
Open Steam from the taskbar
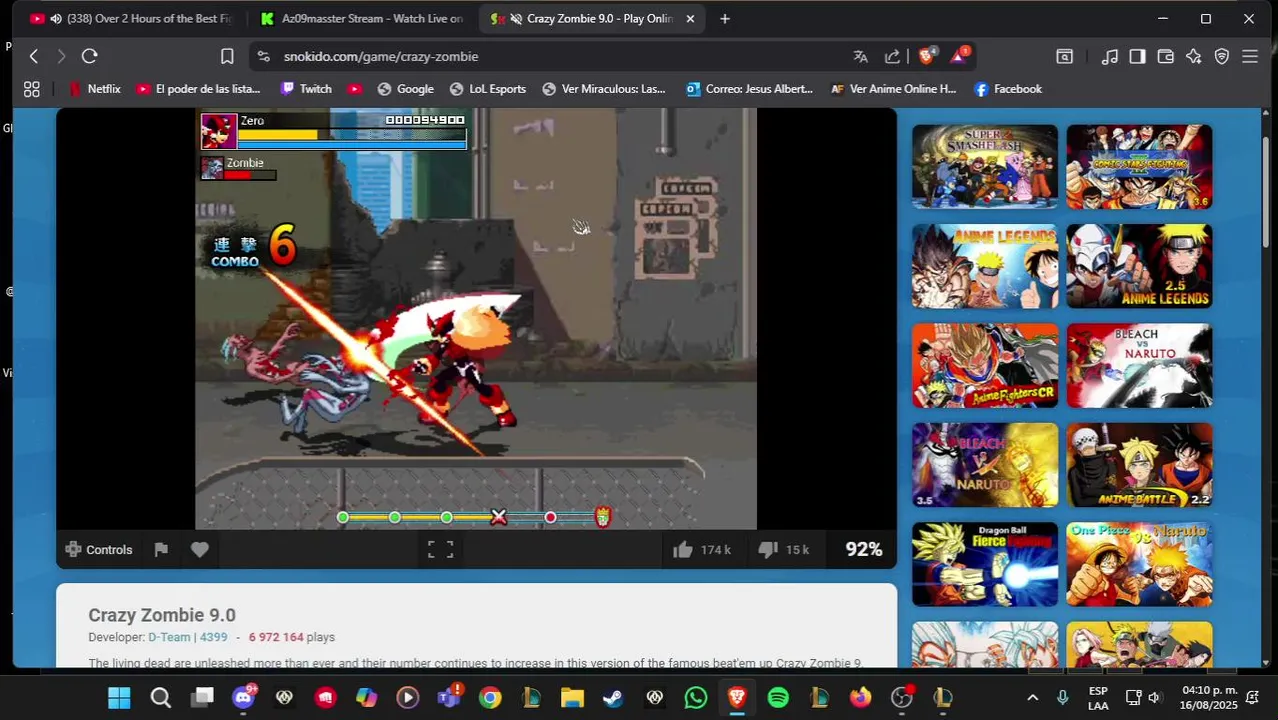tap(613, 697)
